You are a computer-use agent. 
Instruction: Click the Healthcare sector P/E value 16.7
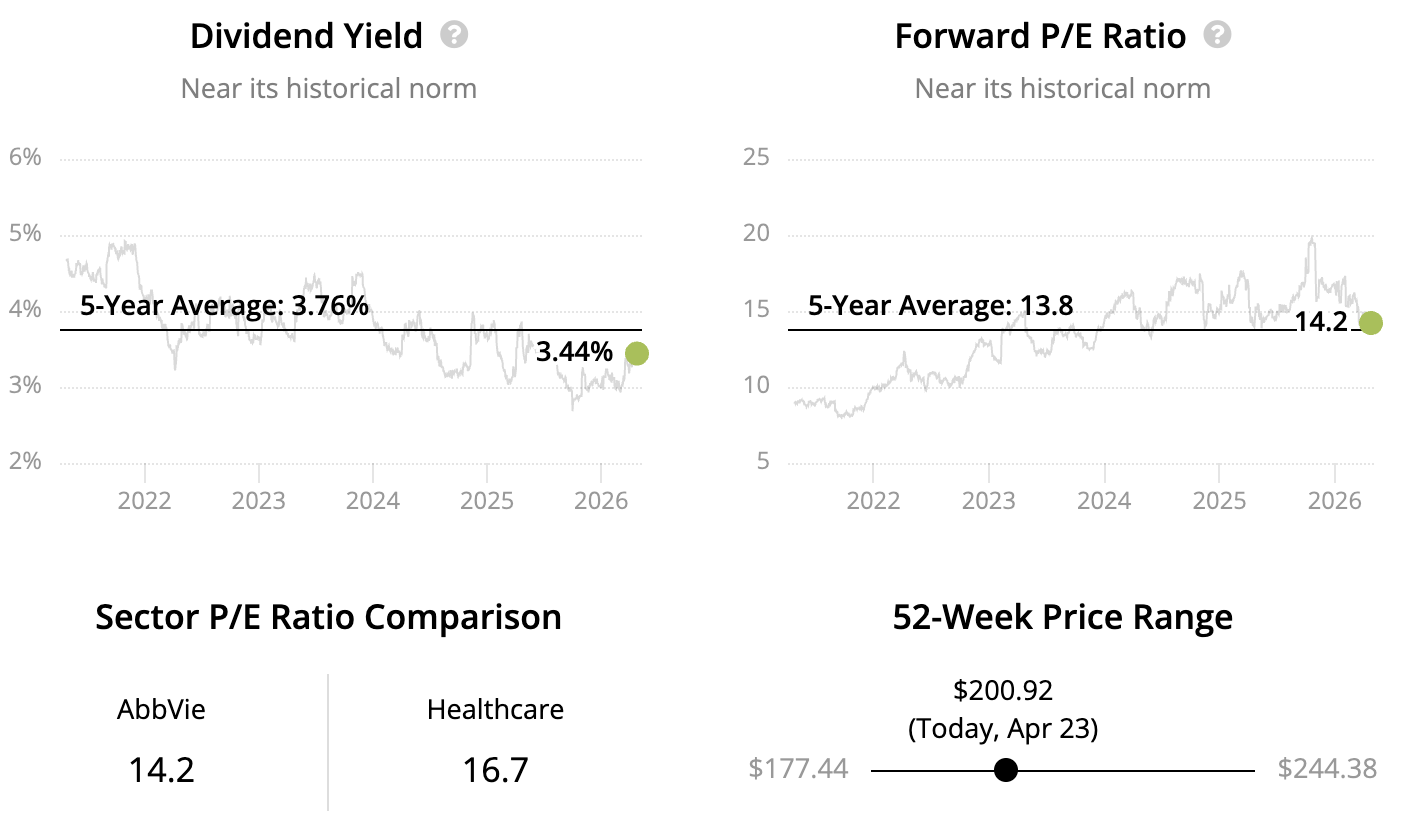click(x=495, y=770)
